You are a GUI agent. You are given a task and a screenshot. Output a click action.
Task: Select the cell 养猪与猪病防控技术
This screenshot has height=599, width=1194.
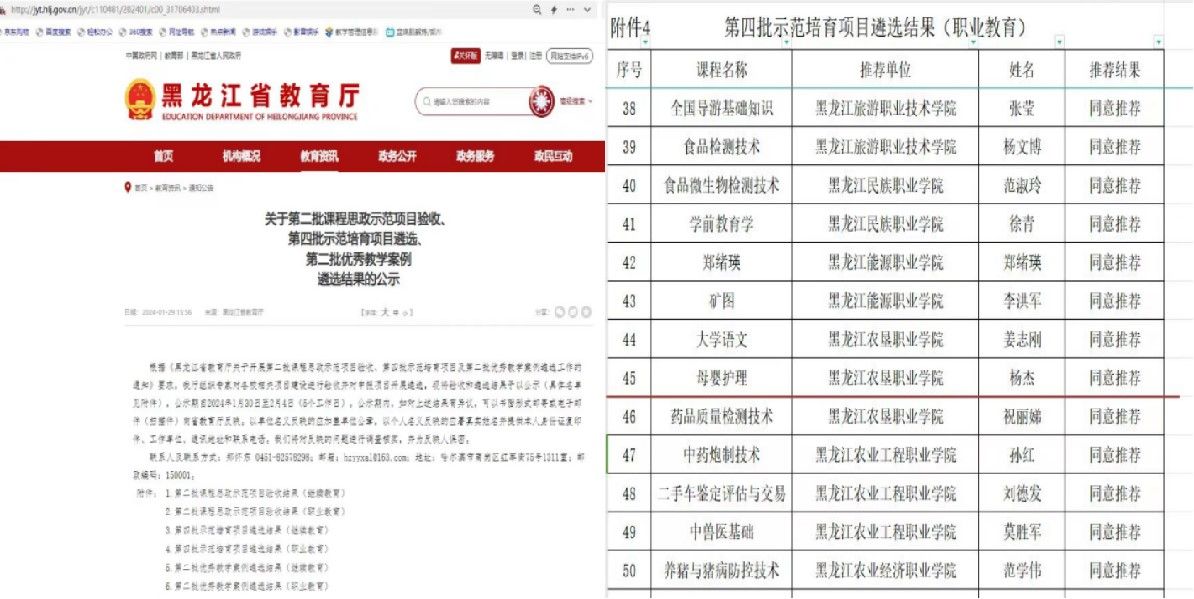coord(722,570)
